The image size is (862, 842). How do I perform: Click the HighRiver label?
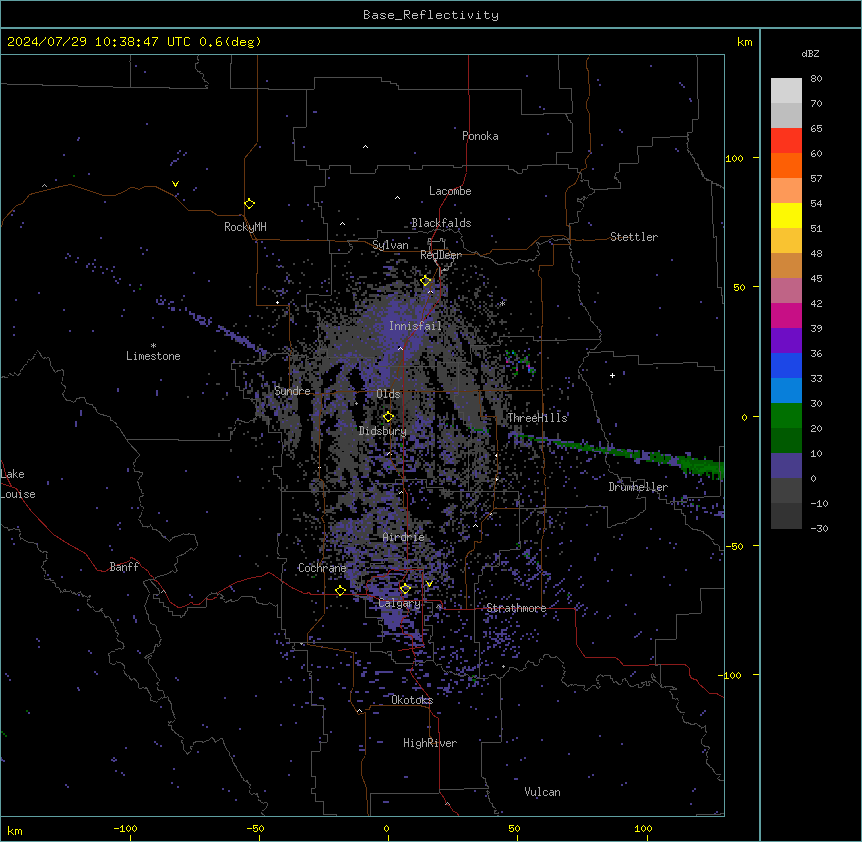pyautogui.click(x=430, y=743)
